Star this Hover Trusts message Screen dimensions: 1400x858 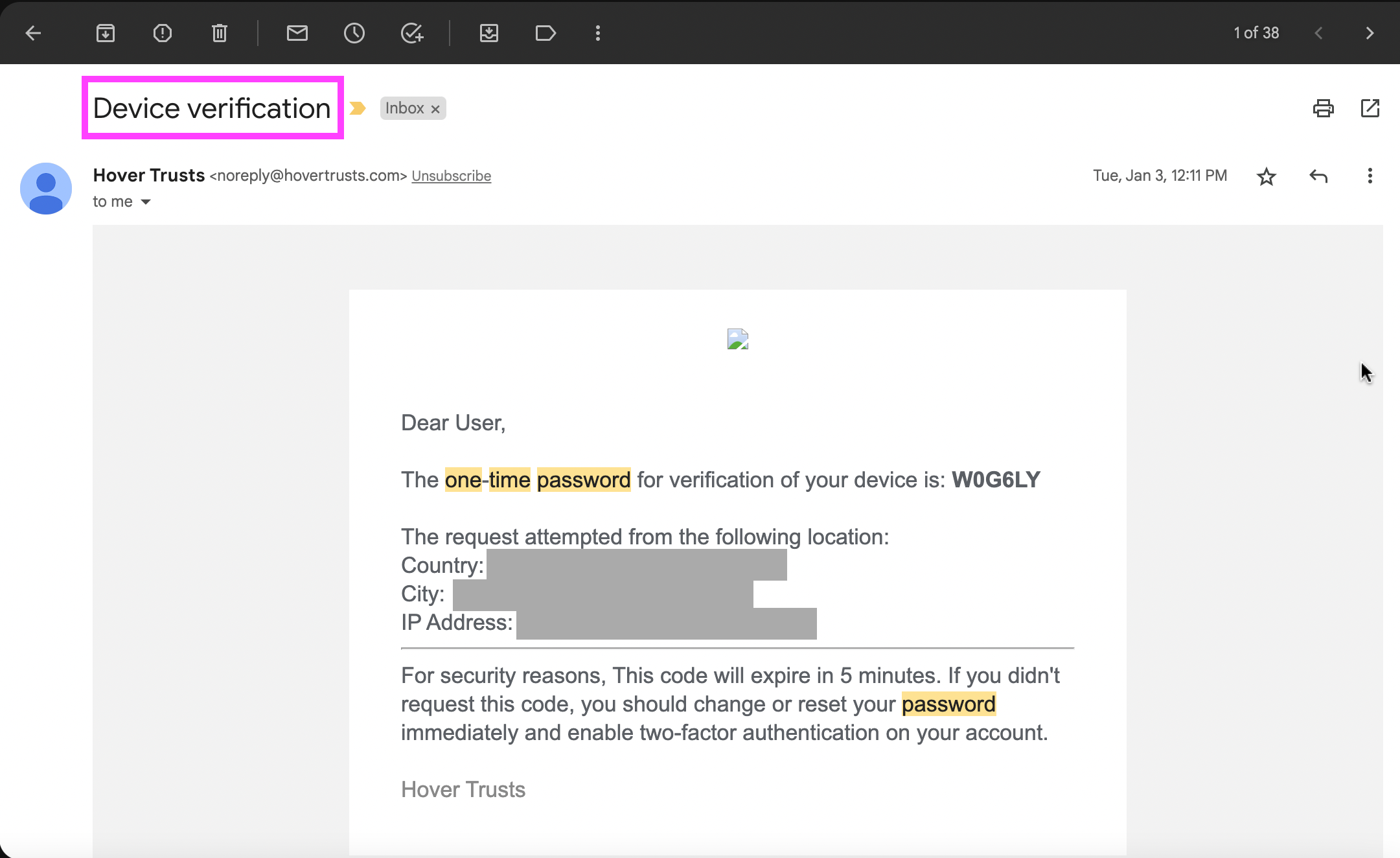click(1267, 176)
